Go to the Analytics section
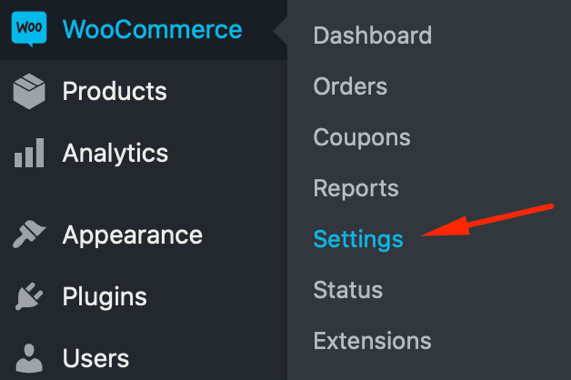 (115, 153)
